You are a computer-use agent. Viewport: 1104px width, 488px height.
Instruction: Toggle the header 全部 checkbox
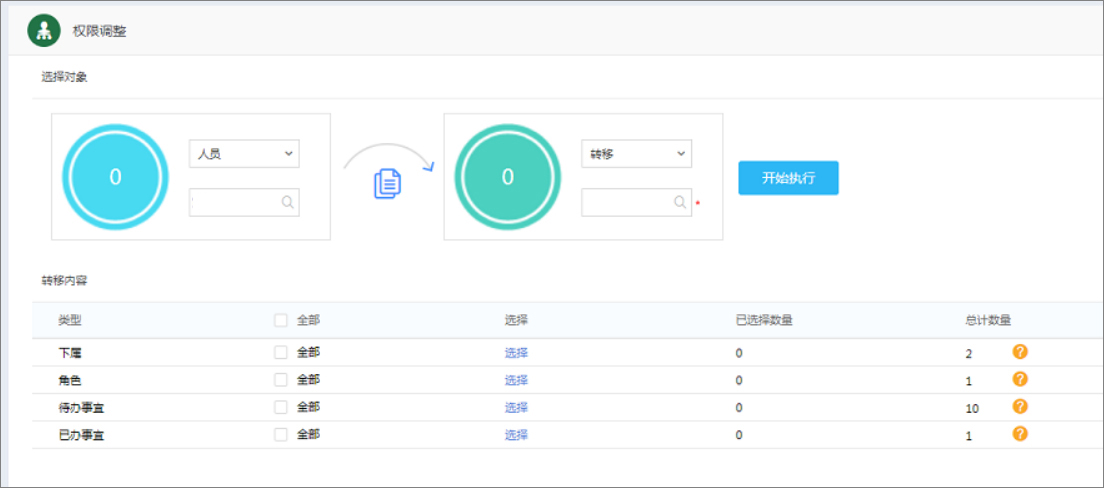tap(281, 320)
